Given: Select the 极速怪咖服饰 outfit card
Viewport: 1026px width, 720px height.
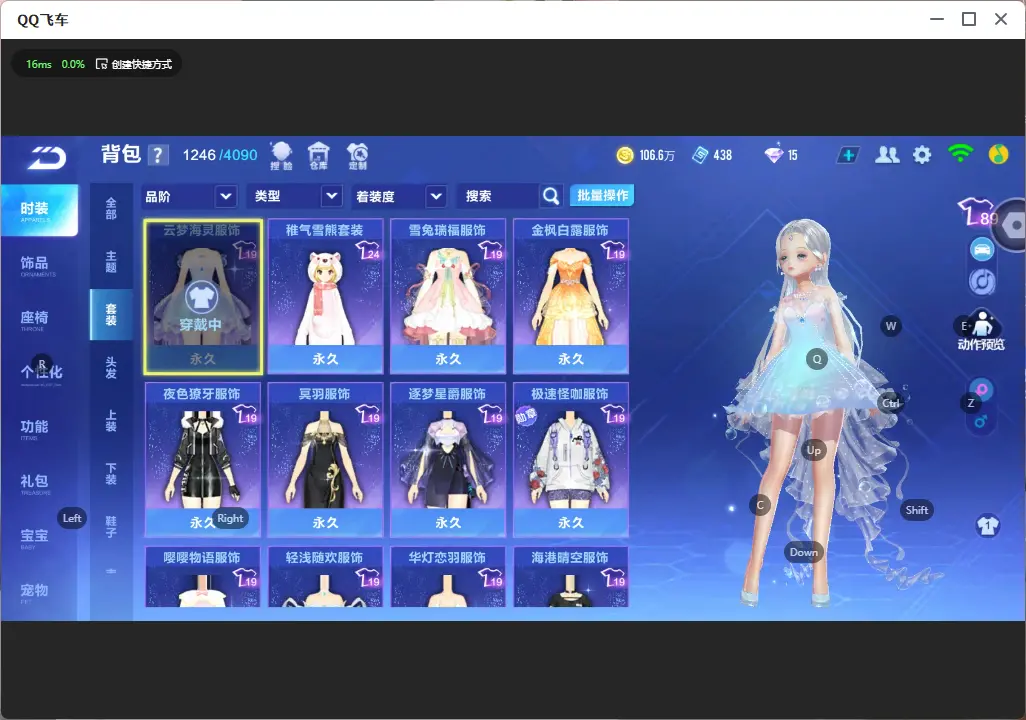Looking at the screenshot, I should point(571,459).
